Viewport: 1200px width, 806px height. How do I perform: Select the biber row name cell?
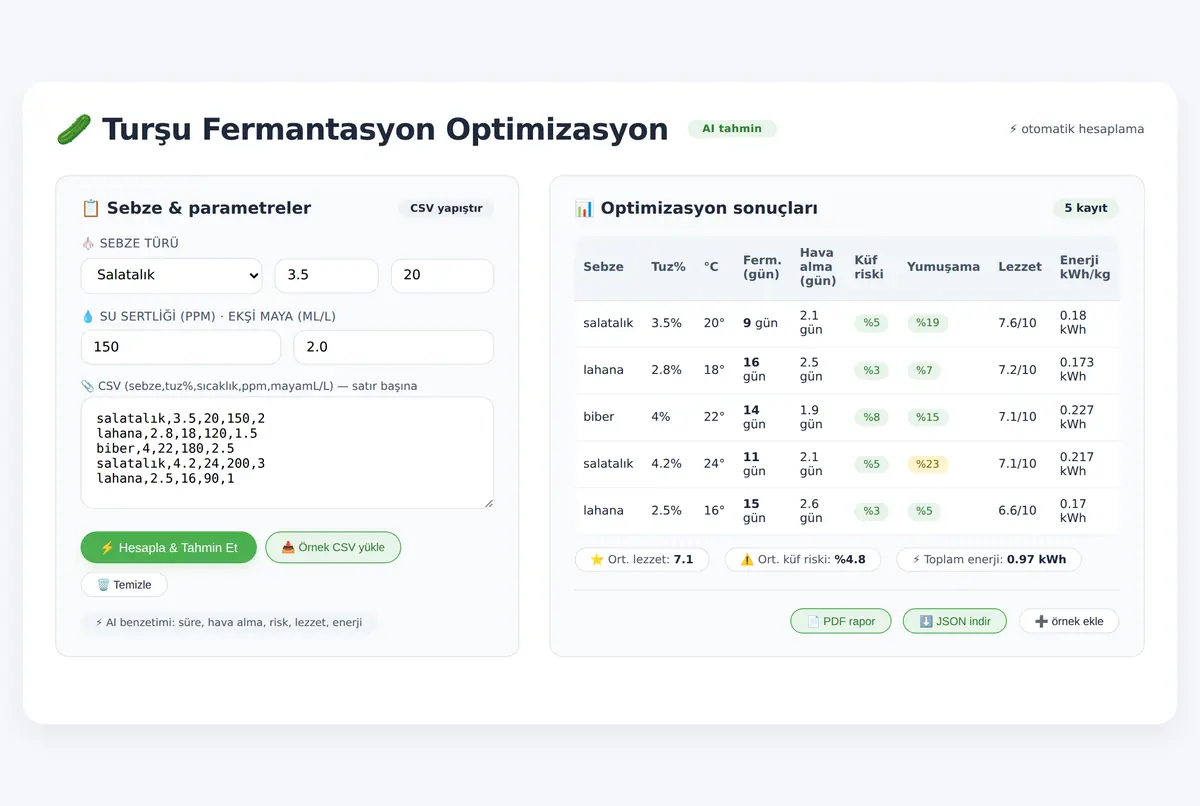click(x=599, y=417)
